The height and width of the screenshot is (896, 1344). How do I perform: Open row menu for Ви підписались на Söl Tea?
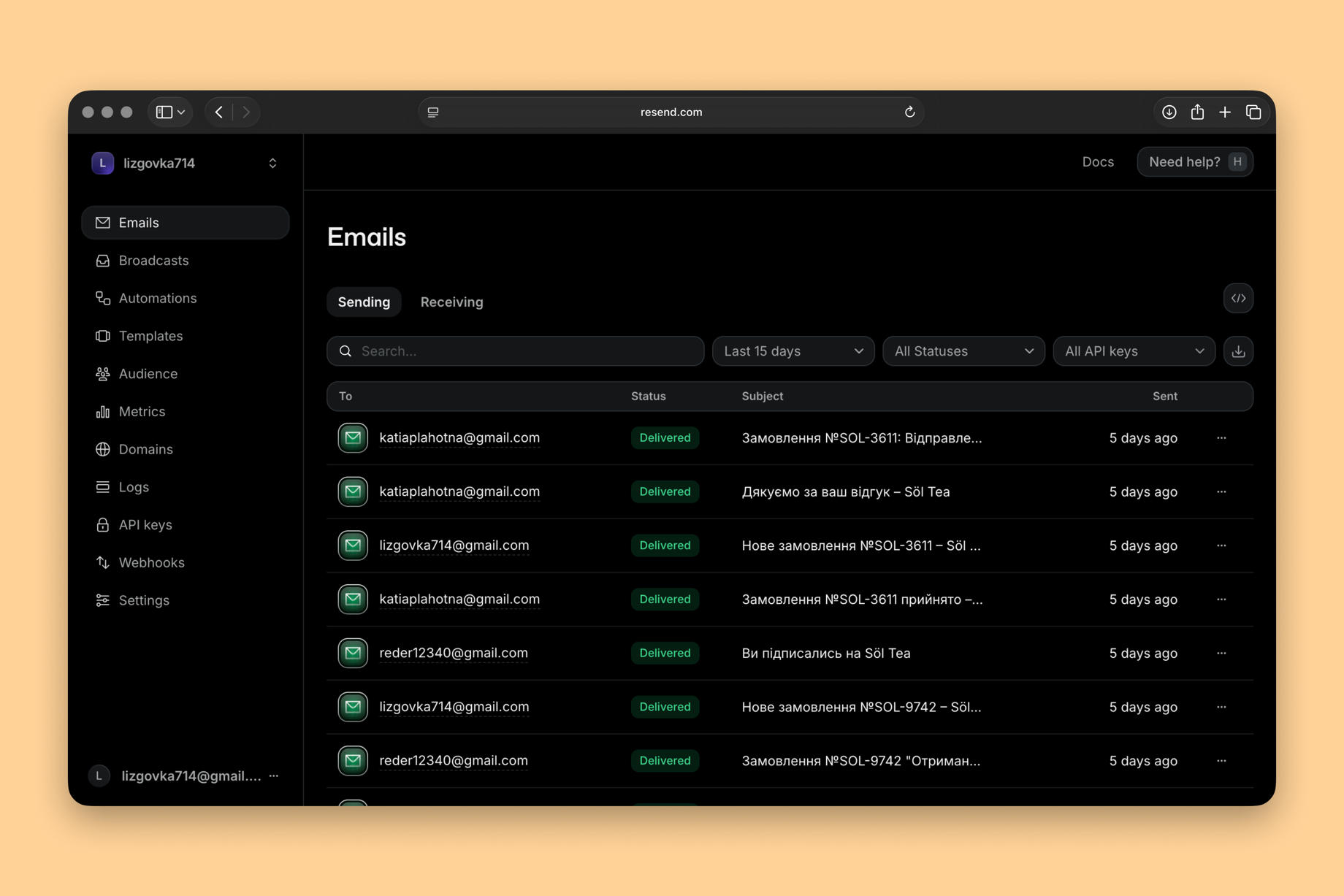coord(1221,653)
